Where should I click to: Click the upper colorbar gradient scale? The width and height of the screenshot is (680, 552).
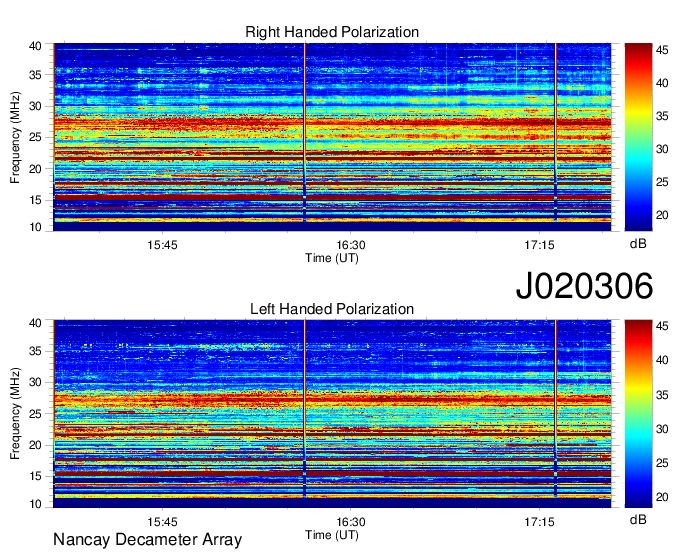click(638, 137)
